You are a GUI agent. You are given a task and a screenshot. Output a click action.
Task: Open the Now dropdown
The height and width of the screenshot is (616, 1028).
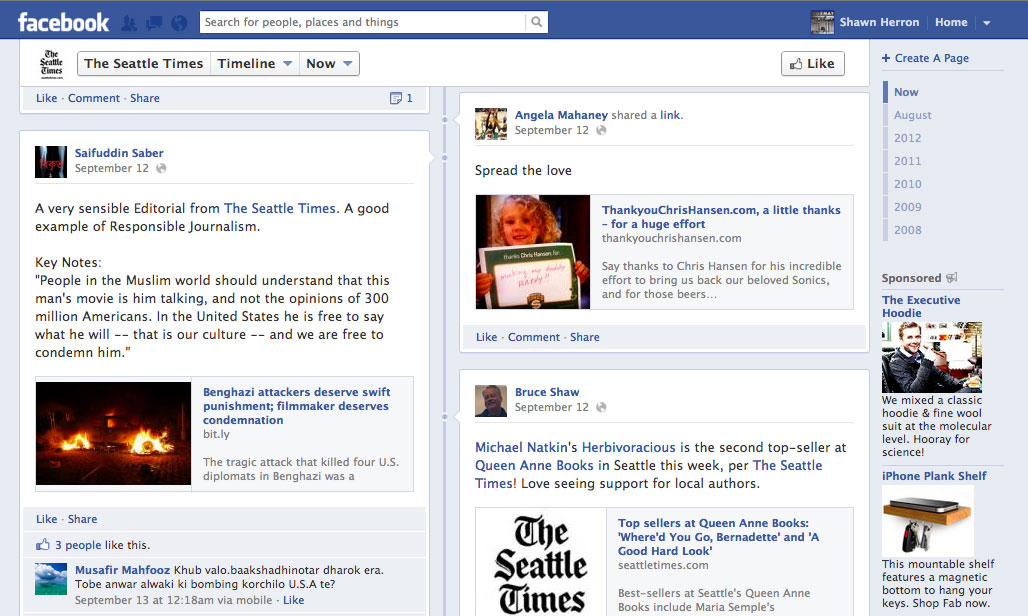329,64
